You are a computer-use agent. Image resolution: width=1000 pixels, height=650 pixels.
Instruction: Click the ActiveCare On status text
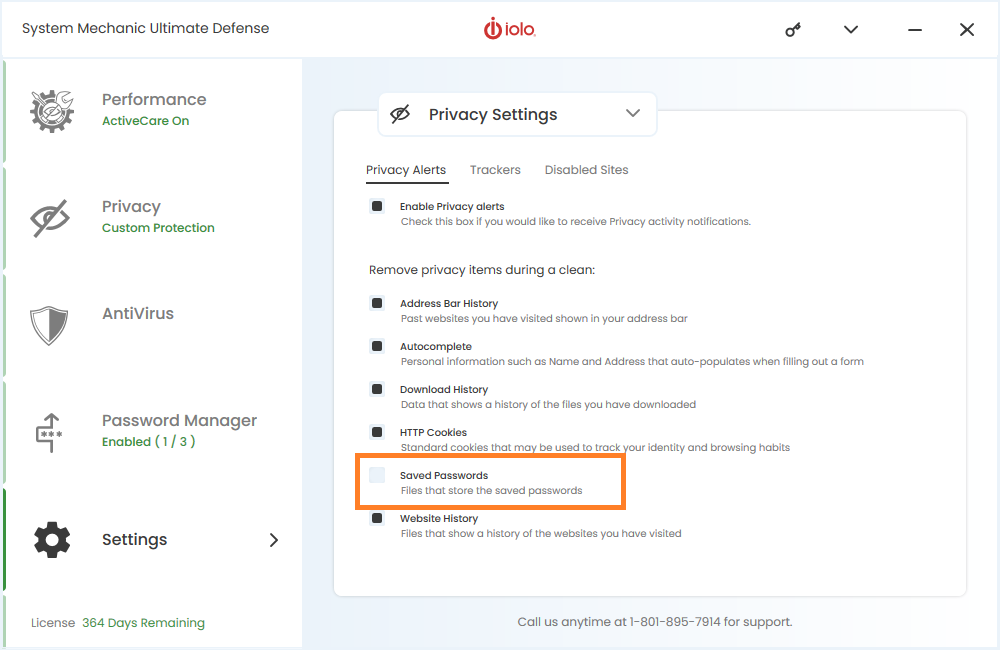145,121
